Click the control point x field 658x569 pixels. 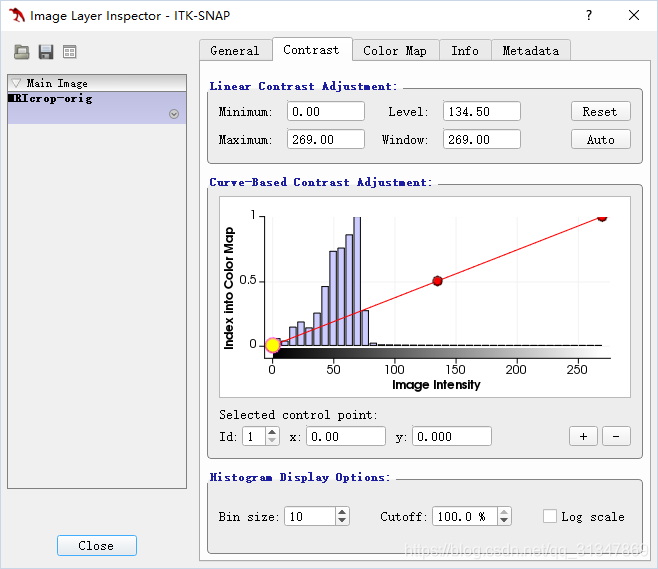(x=346, y=436)
